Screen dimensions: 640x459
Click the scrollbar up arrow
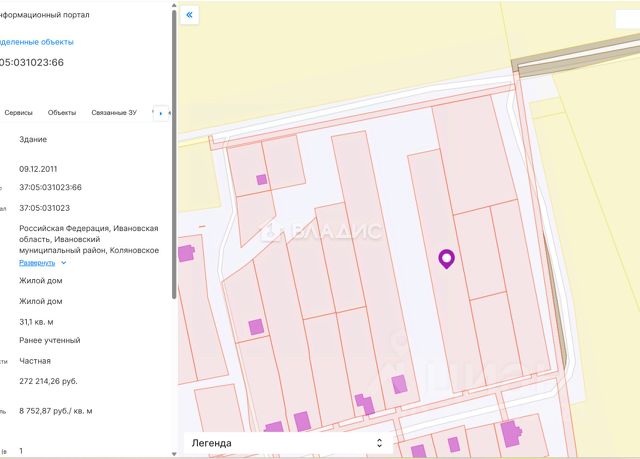point(174,5)
